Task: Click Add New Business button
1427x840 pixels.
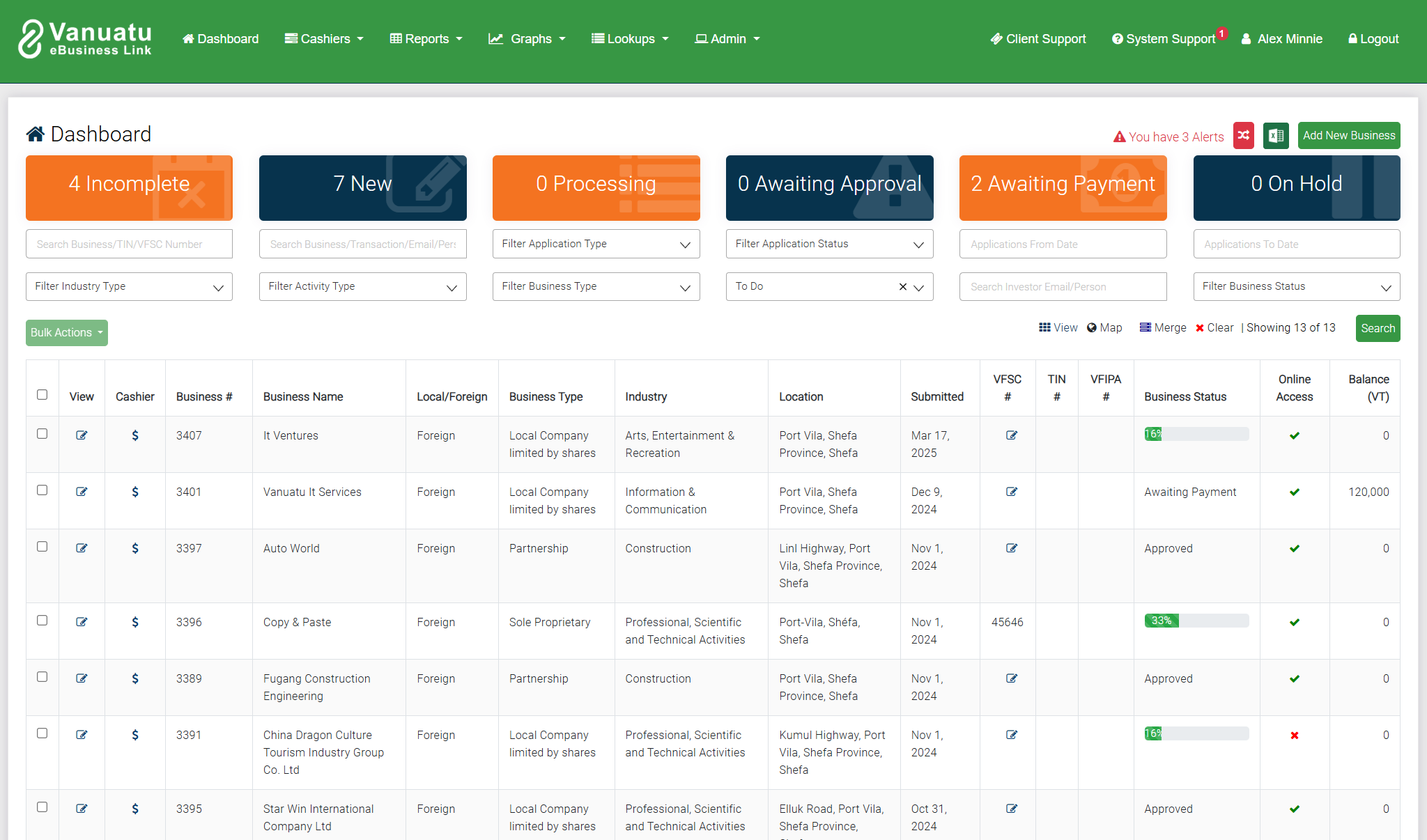Action: click(1348, 136)
